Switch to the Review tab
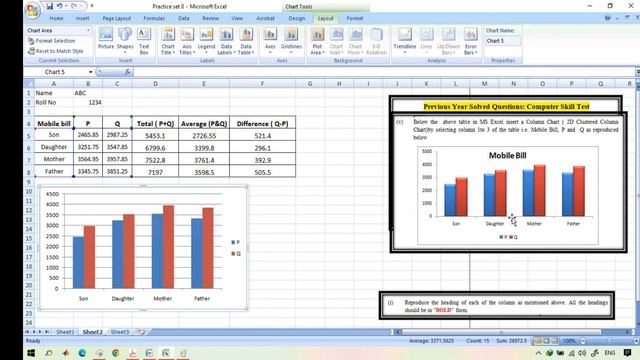Screen dimensions: 640x360 coord(211,18)
